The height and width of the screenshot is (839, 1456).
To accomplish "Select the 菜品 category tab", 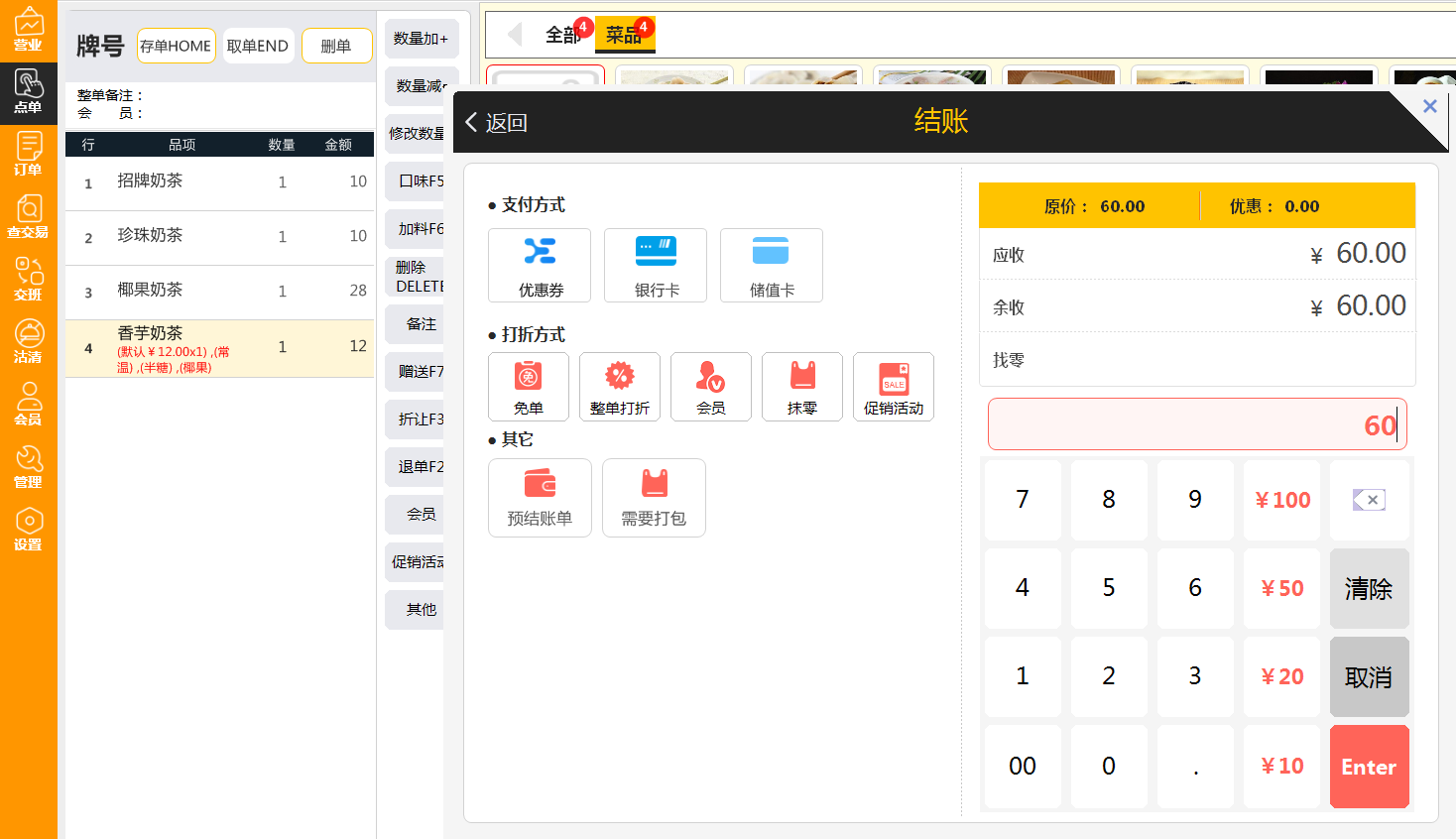I will pos(625,33).
